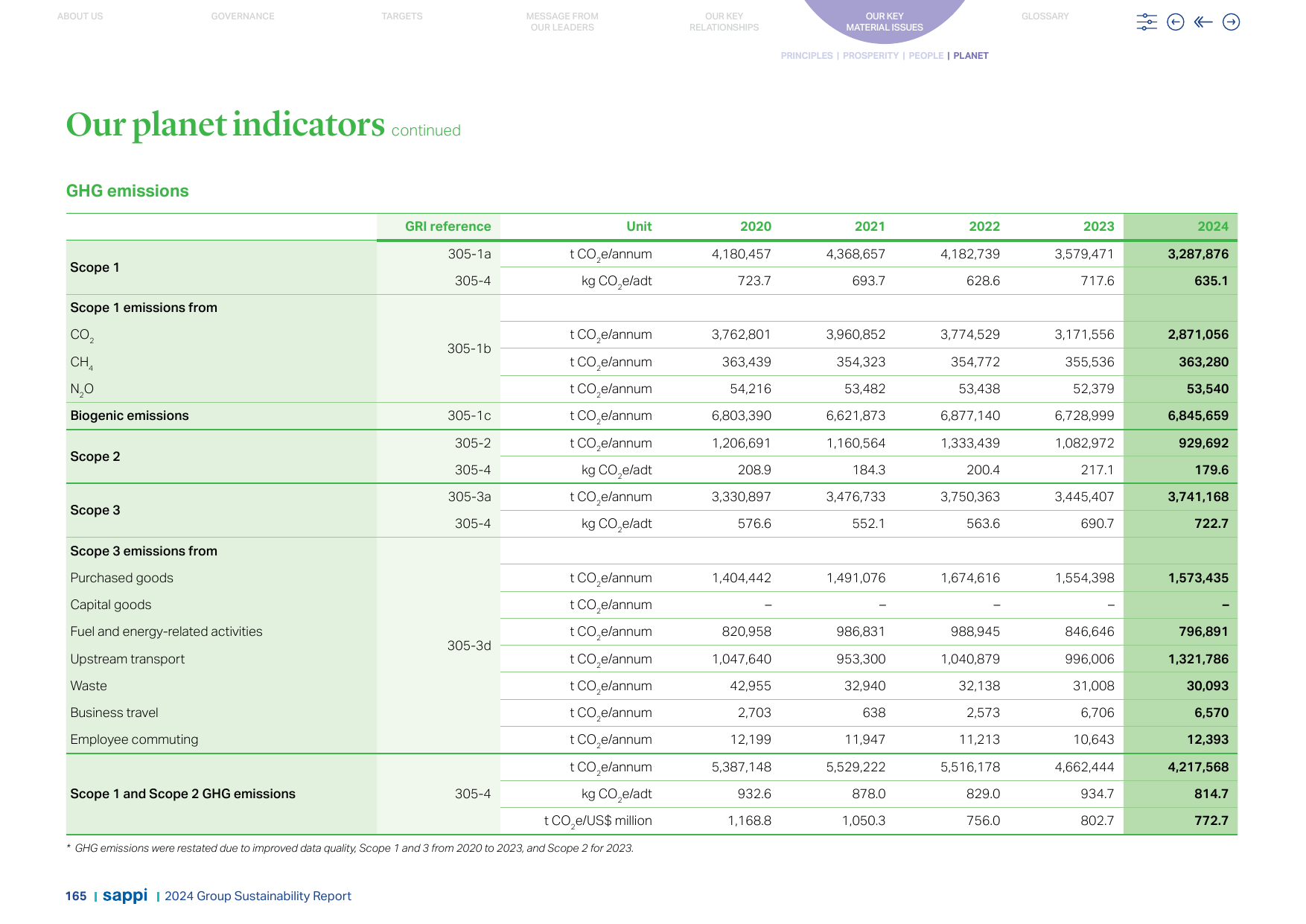Viewport: 1306px width, 924px height.
Task: Click the 2020 column header
Action: 756,226
